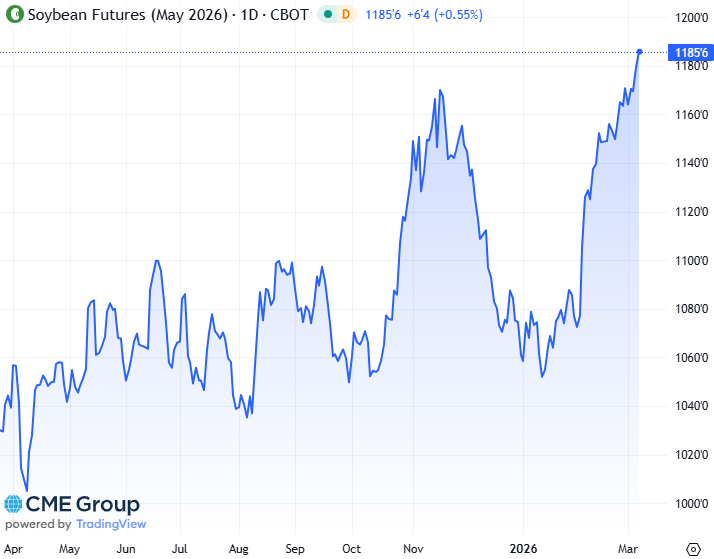The width and height of the screenshot is (714, 559).
Task: Click the Aug label on time axis
Action: click(x=239, y=548)
